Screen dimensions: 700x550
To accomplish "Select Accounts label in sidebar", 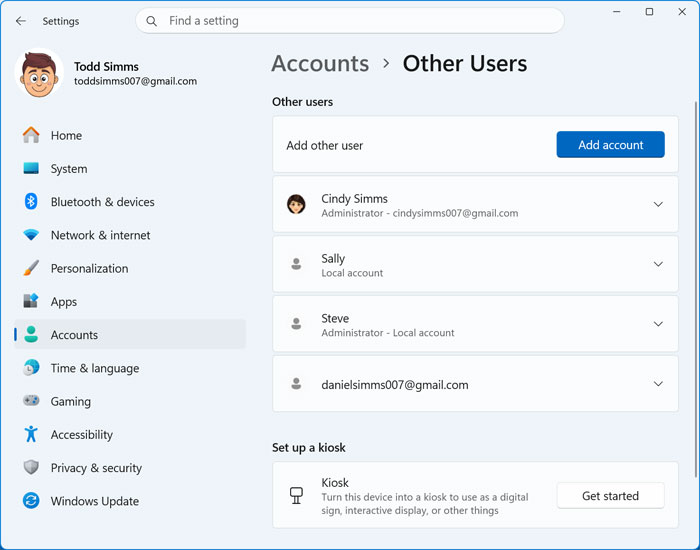I will point(74,335).
